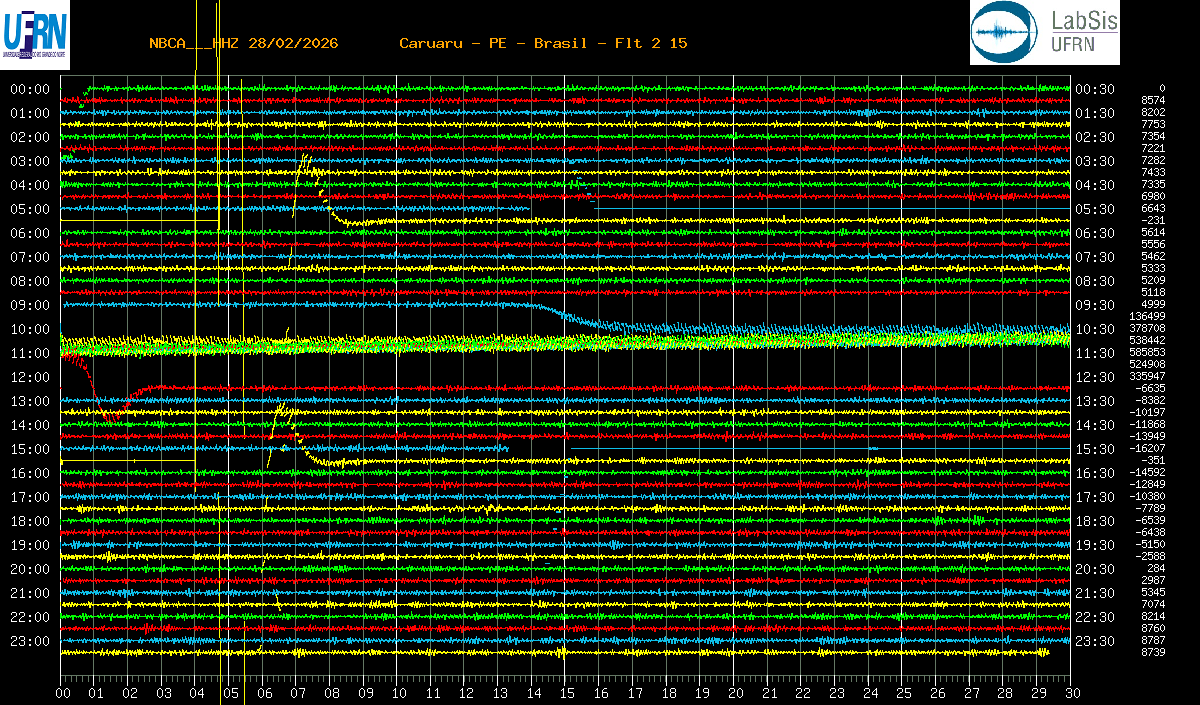Image resolution: width=1200 pixels, height=705 pixels.
Task: Select the 136499 offset value on right
Action: click(1147, 316)
